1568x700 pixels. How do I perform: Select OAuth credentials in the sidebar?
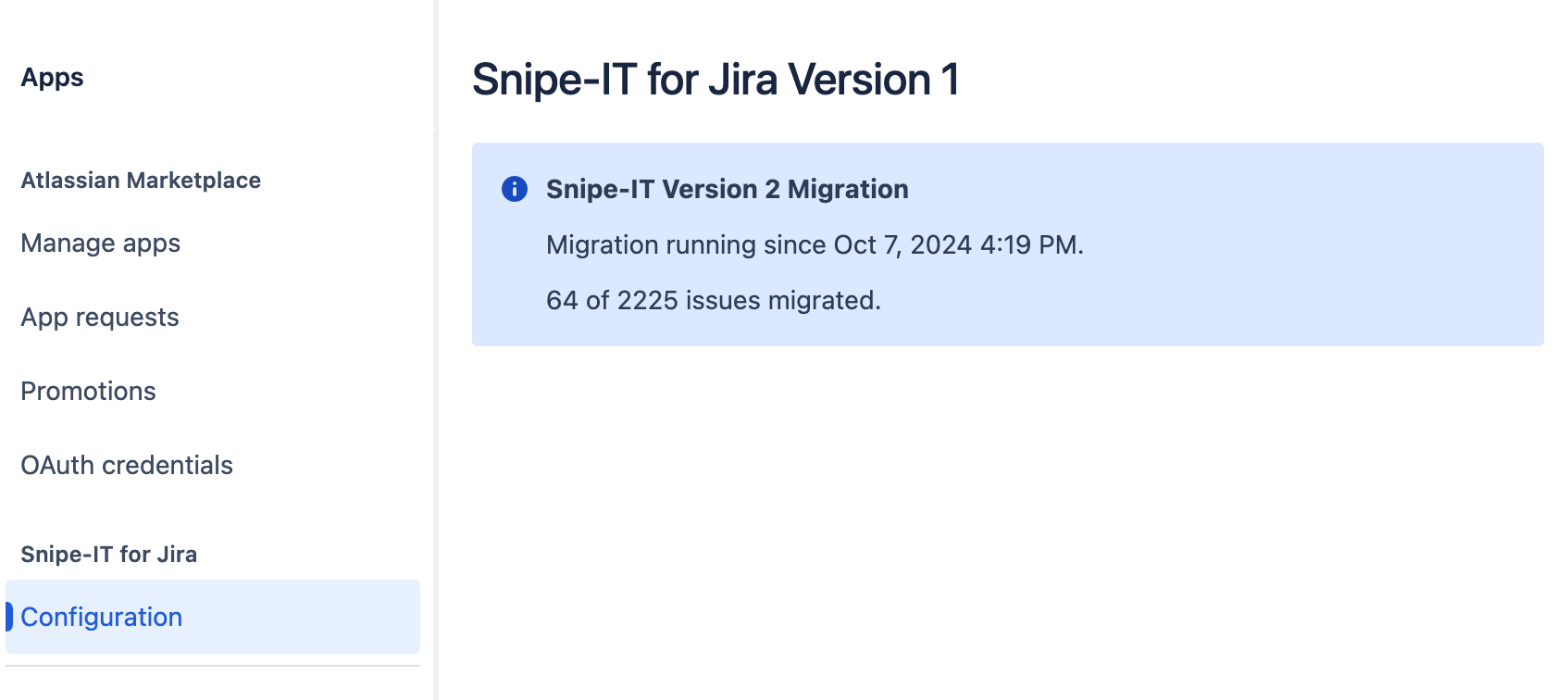pos(127,466)
